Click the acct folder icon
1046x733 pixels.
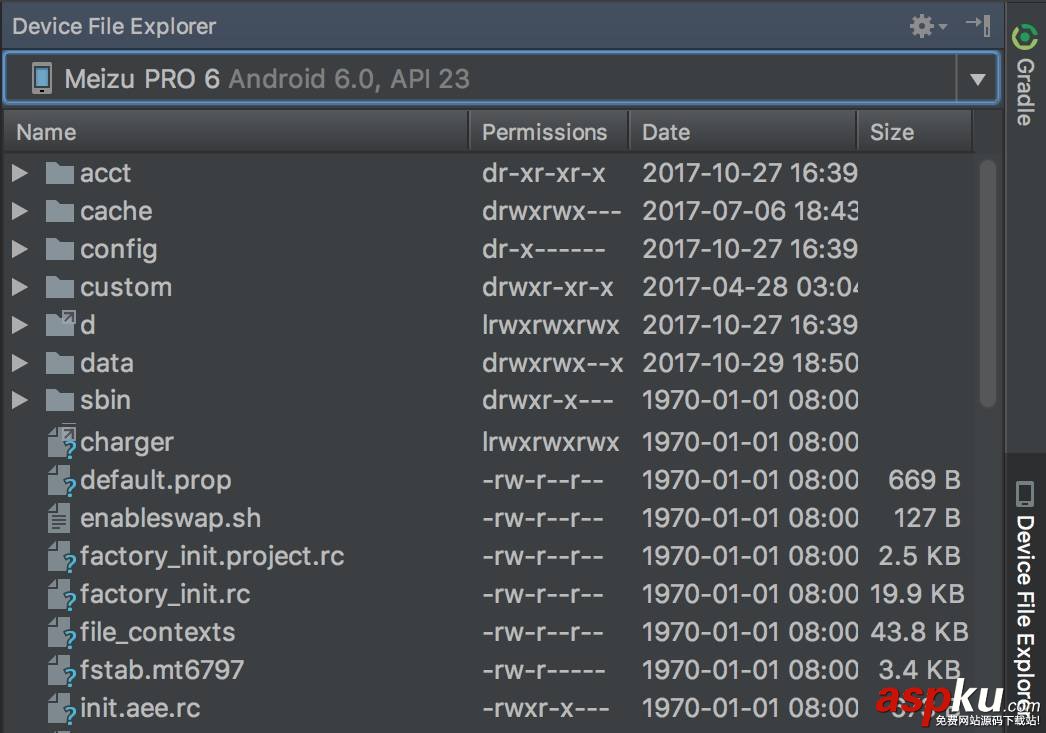60,172
